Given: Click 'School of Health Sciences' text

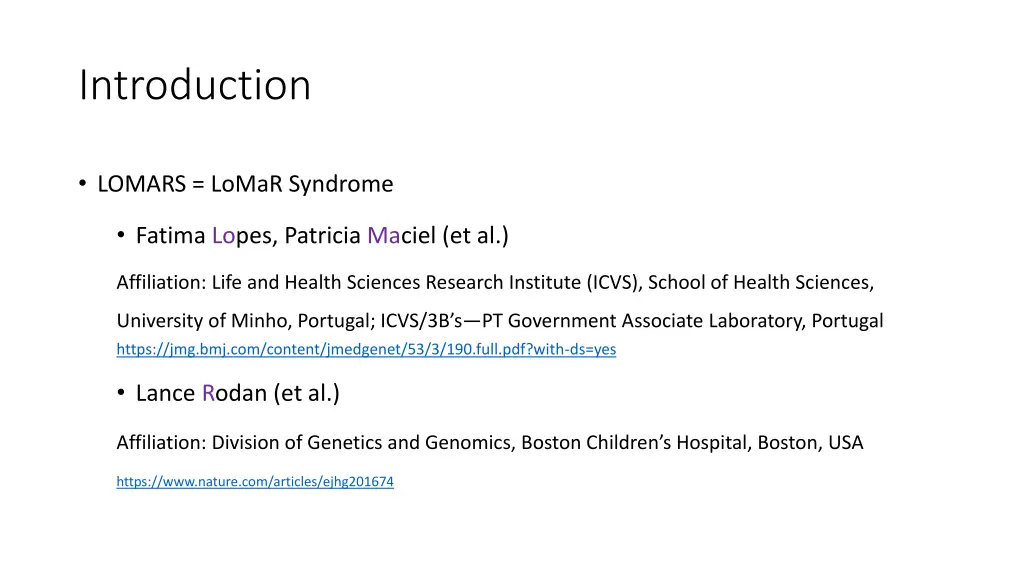Looking at the screenshot, I should (760, 283).
